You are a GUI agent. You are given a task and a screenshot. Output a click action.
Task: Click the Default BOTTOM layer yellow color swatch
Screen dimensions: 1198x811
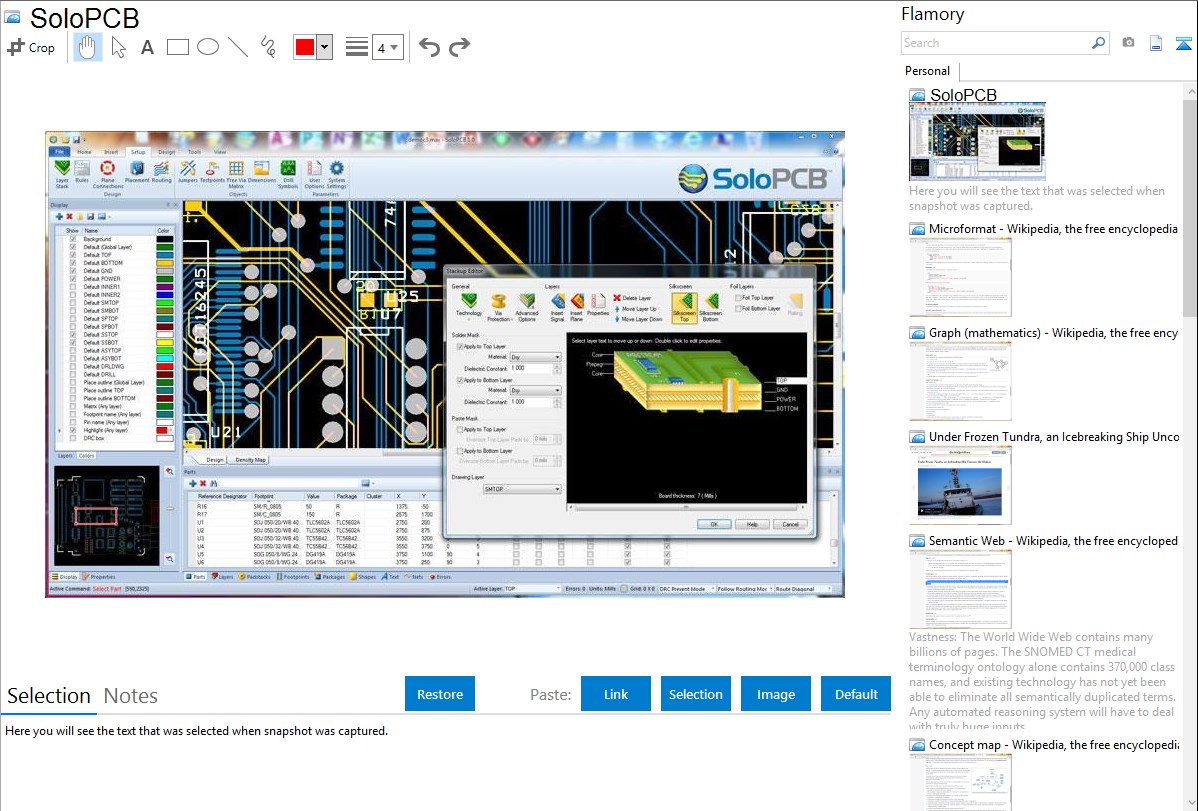[x=164, y=263]
